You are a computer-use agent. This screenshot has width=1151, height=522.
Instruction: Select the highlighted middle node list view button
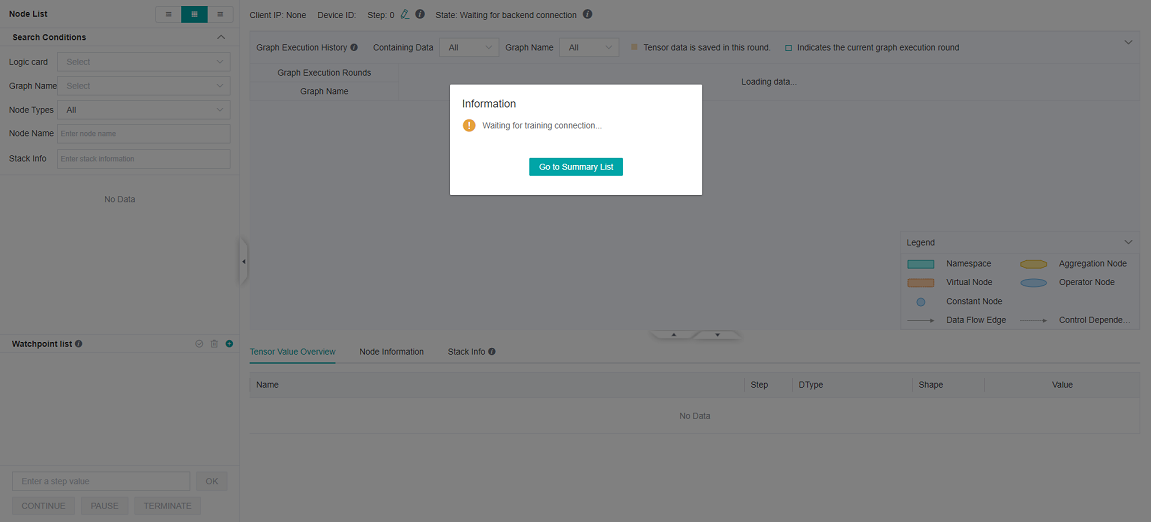click(194, 14)
